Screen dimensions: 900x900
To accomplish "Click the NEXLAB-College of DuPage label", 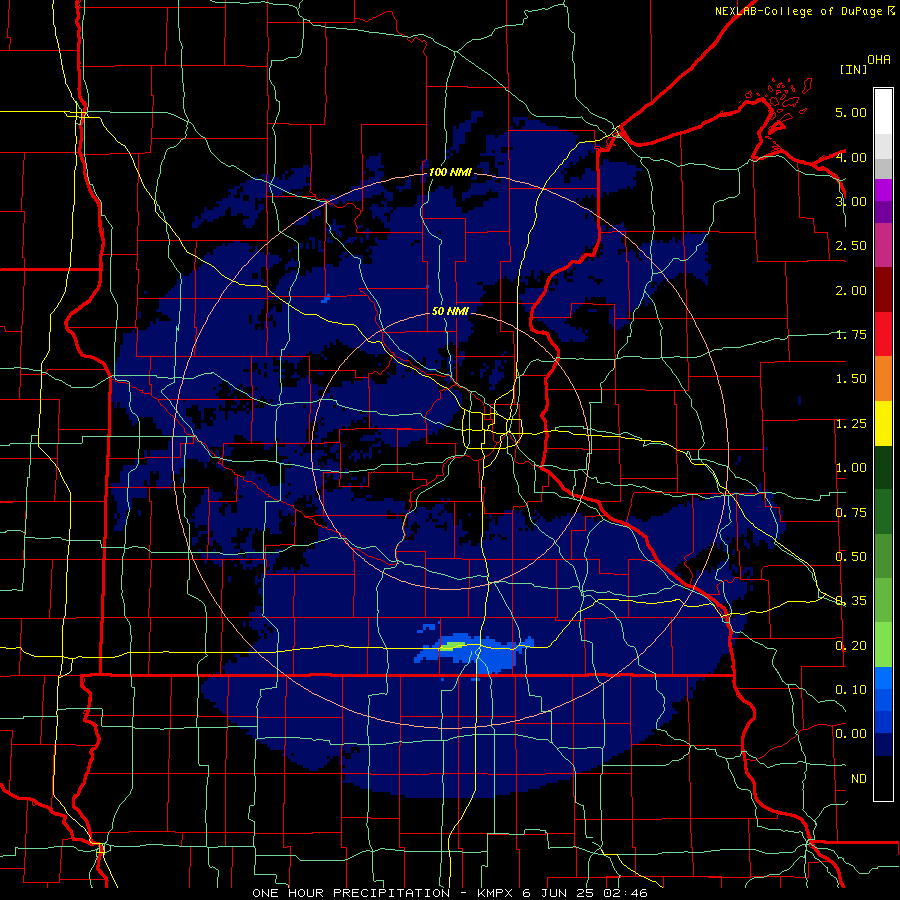I will click(798, 11).
